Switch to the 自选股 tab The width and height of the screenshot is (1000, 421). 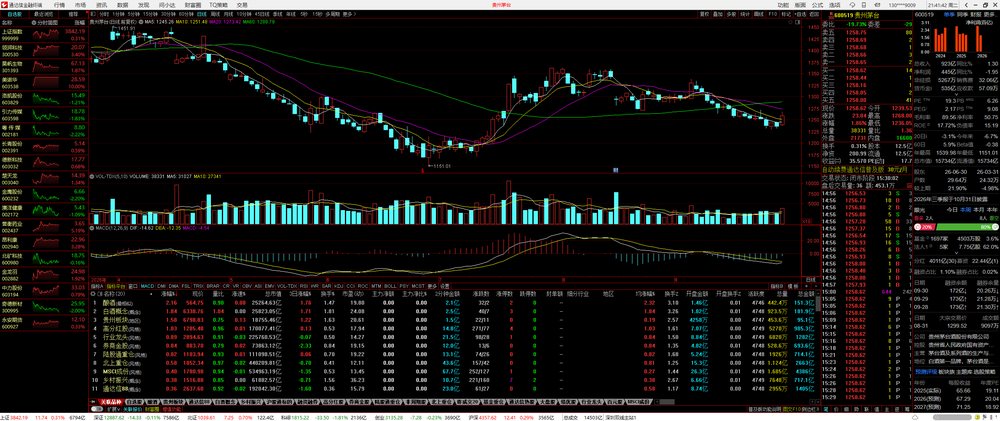[x=15, y=14]
